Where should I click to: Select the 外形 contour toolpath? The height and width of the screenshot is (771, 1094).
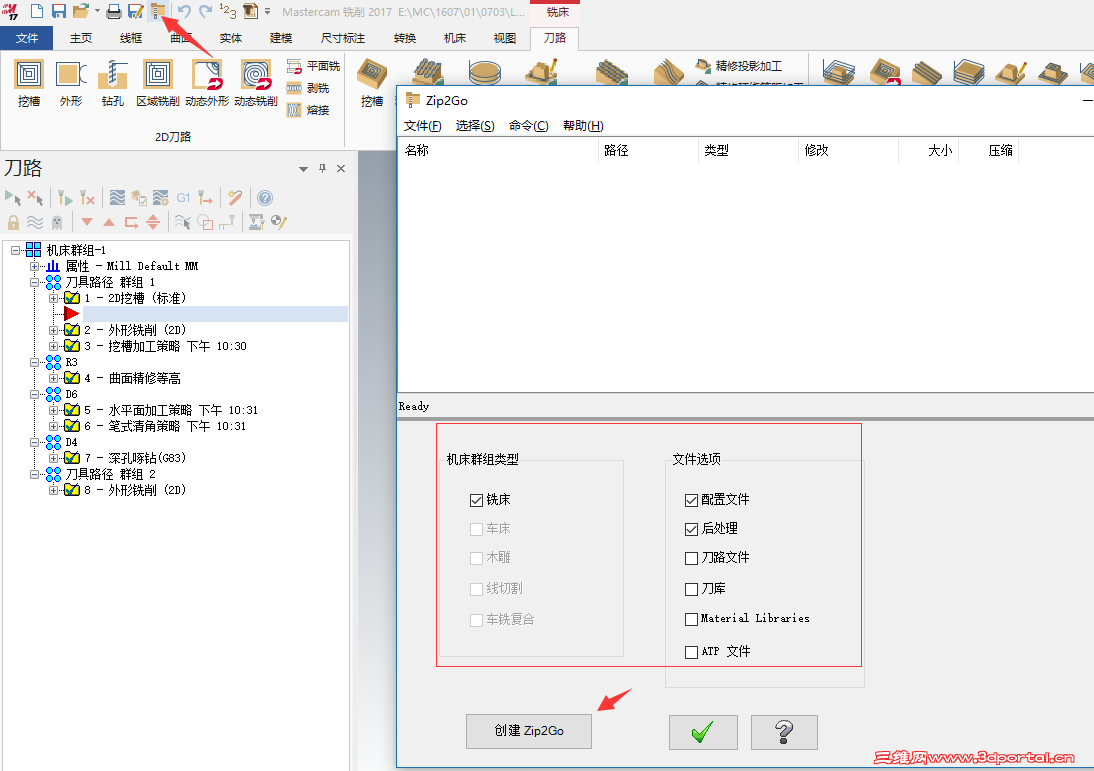(70, 83)
